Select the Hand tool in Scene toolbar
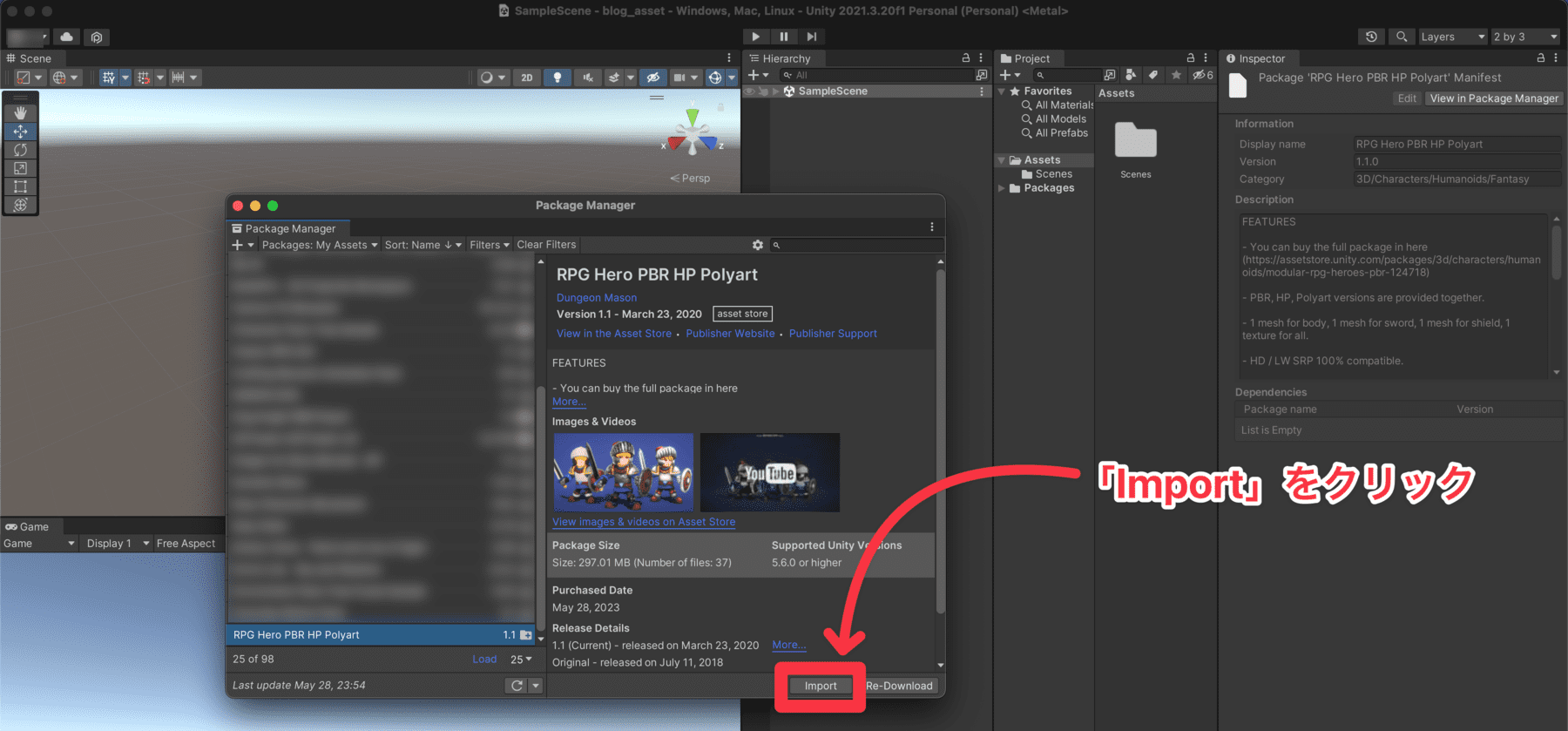The width and height of the screenshot is (1568, 731). [x=20, y=113]
